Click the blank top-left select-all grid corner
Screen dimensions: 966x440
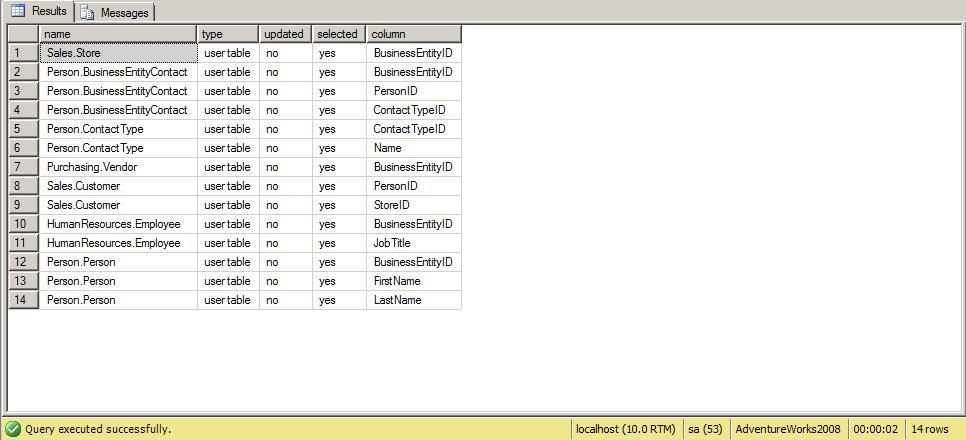pos(24,34)
